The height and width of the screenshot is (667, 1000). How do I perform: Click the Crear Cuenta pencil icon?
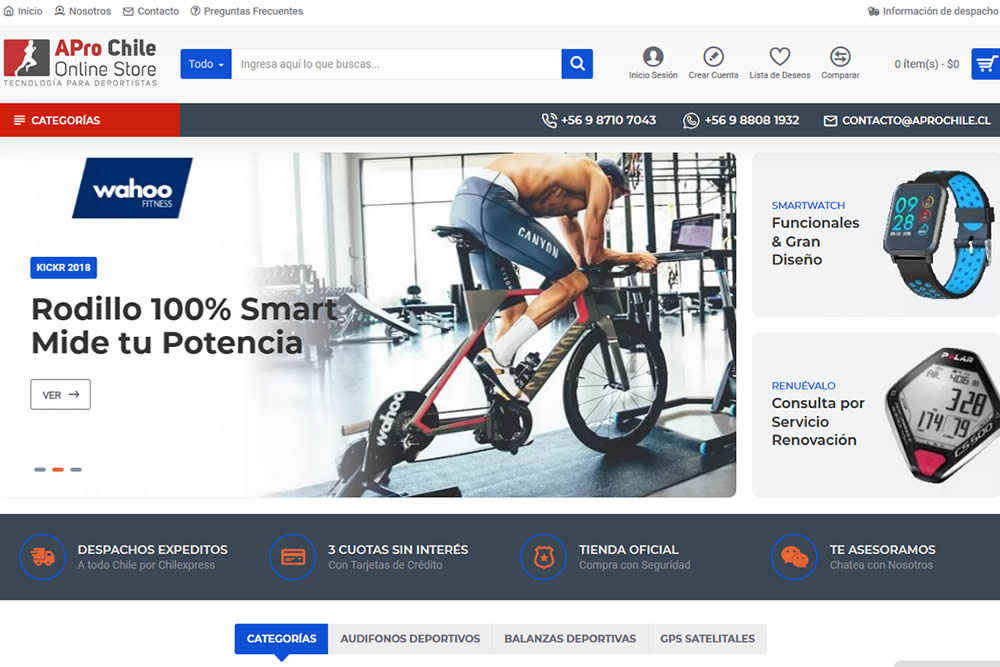[713, 57]
